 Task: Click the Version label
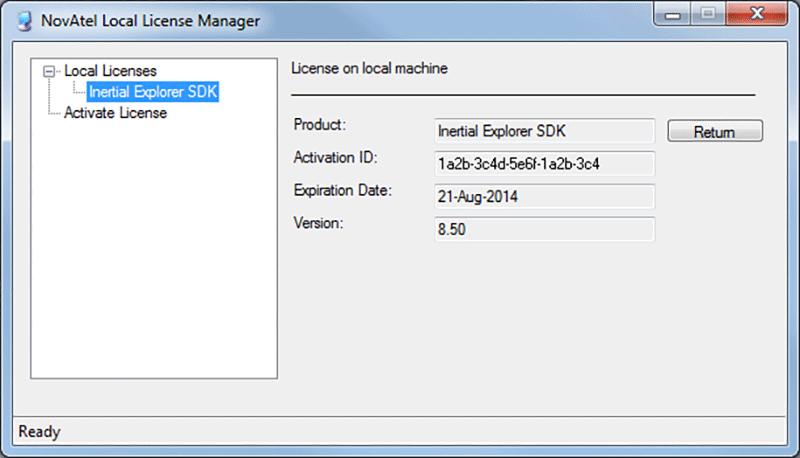[x=318, y=223]
